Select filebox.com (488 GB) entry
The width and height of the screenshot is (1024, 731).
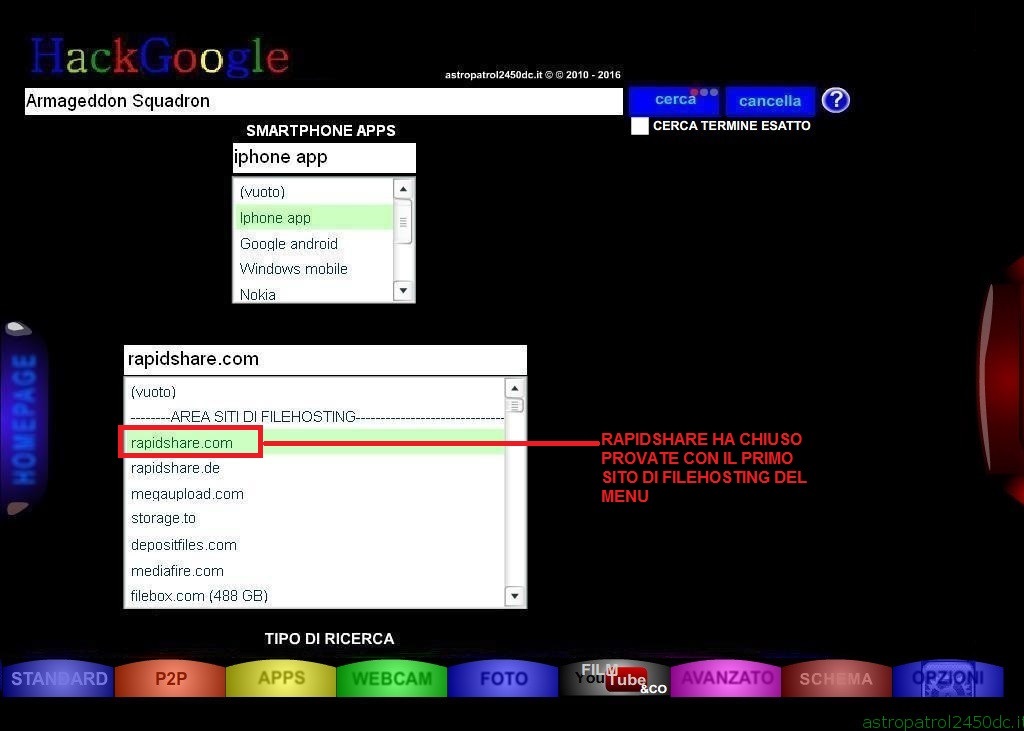(x=315, y=595)
